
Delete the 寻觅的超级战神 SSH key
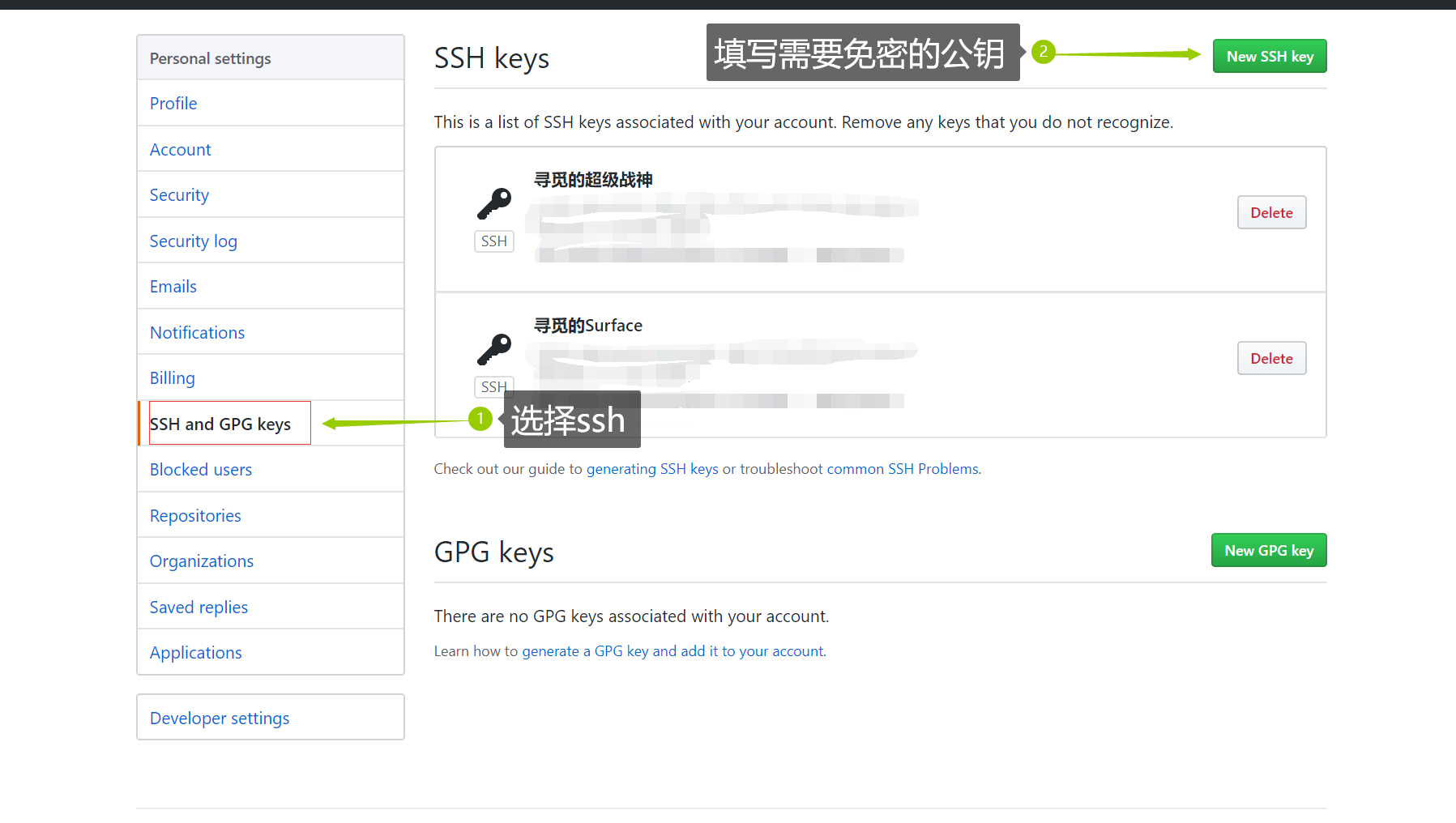[x=1271, y=213]
